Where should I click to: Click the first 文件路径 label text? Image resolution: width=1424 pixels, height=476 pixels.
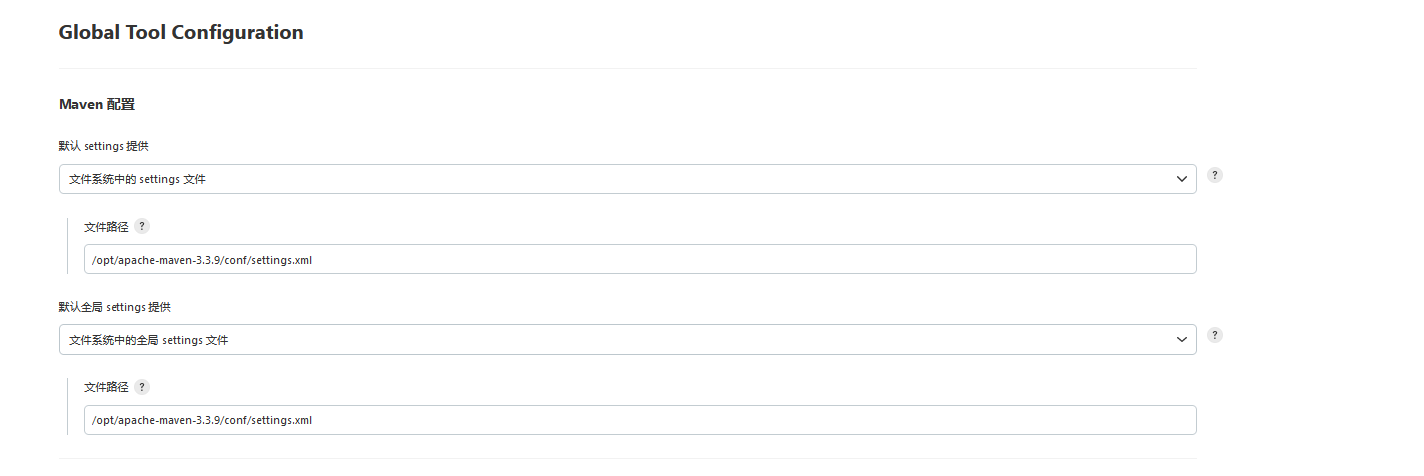(106, 227)
